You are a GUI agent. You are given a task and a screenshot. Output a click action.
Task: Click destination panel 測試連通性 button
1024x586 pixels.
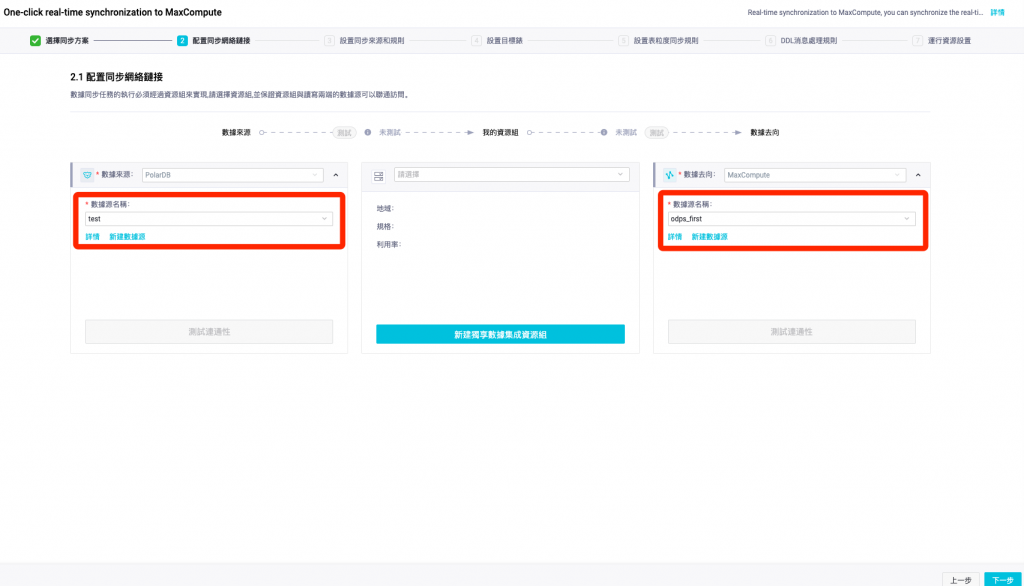pos(792,332)
